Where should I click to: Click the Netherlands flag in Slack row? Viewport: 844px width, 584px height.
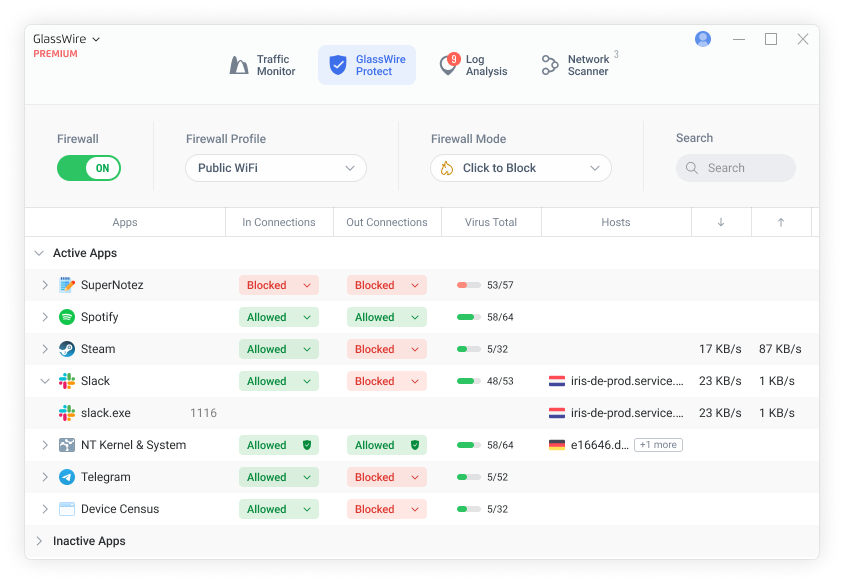557,381
